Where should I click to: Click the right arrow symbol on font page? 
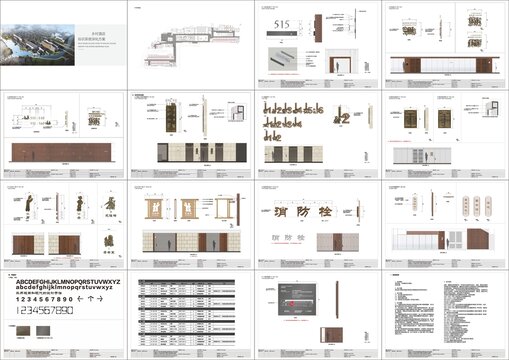coord(100,299)
